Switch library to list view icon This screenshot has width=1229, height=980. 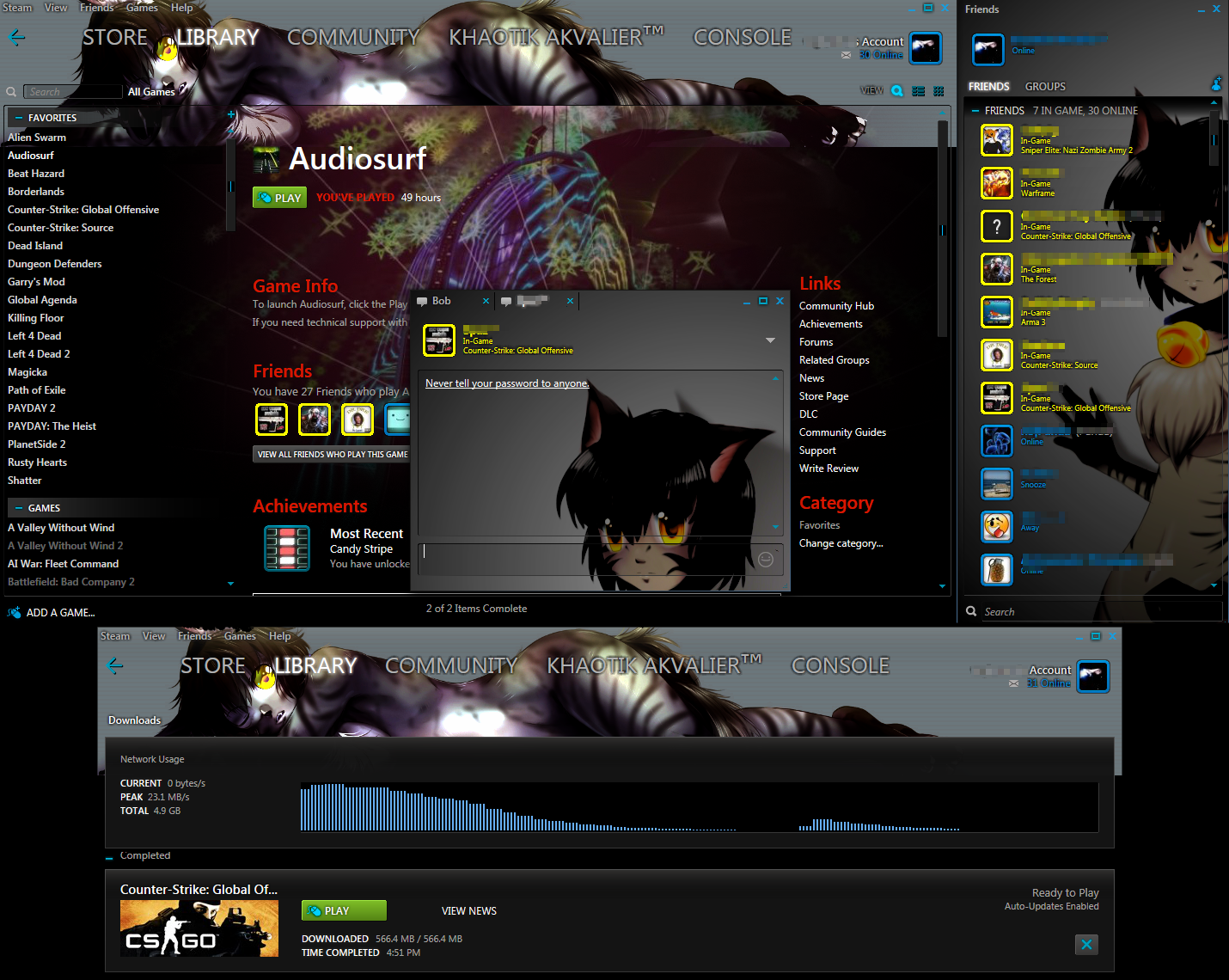tap(919, 91)
